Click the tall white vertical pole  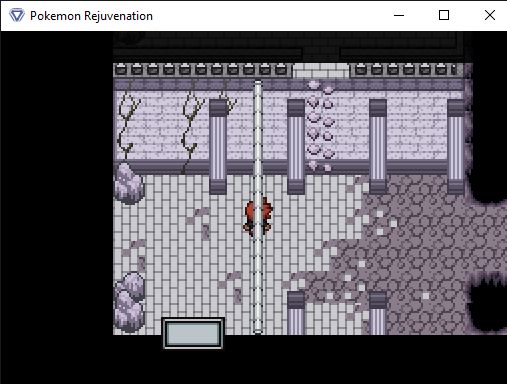[258, 207]
